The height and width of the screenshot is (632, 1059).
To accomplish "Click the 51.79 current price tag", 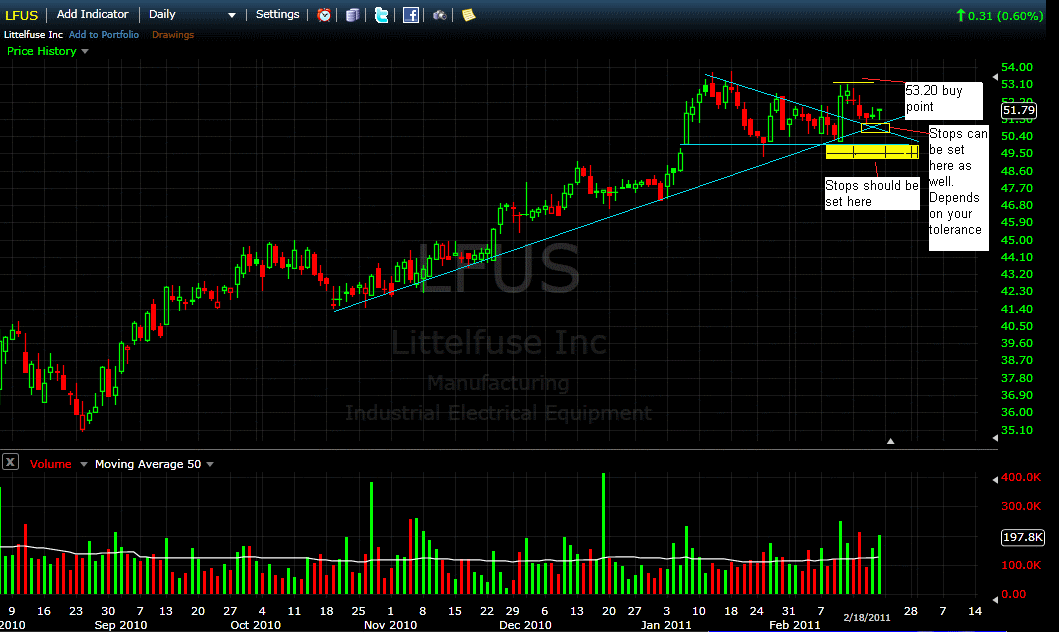I will point(1018,110).
